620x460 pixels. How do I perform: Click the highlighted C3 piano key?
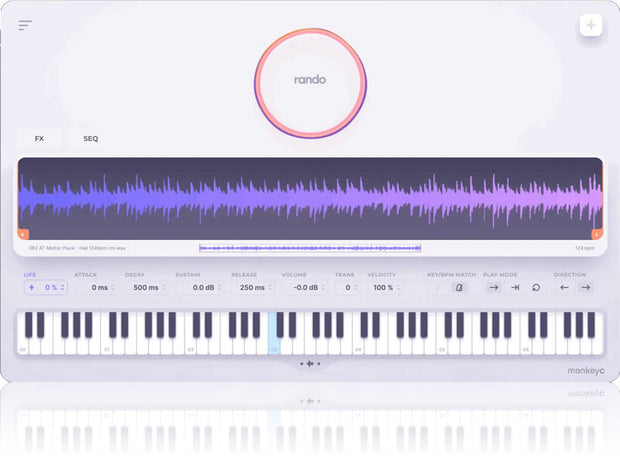274,345
